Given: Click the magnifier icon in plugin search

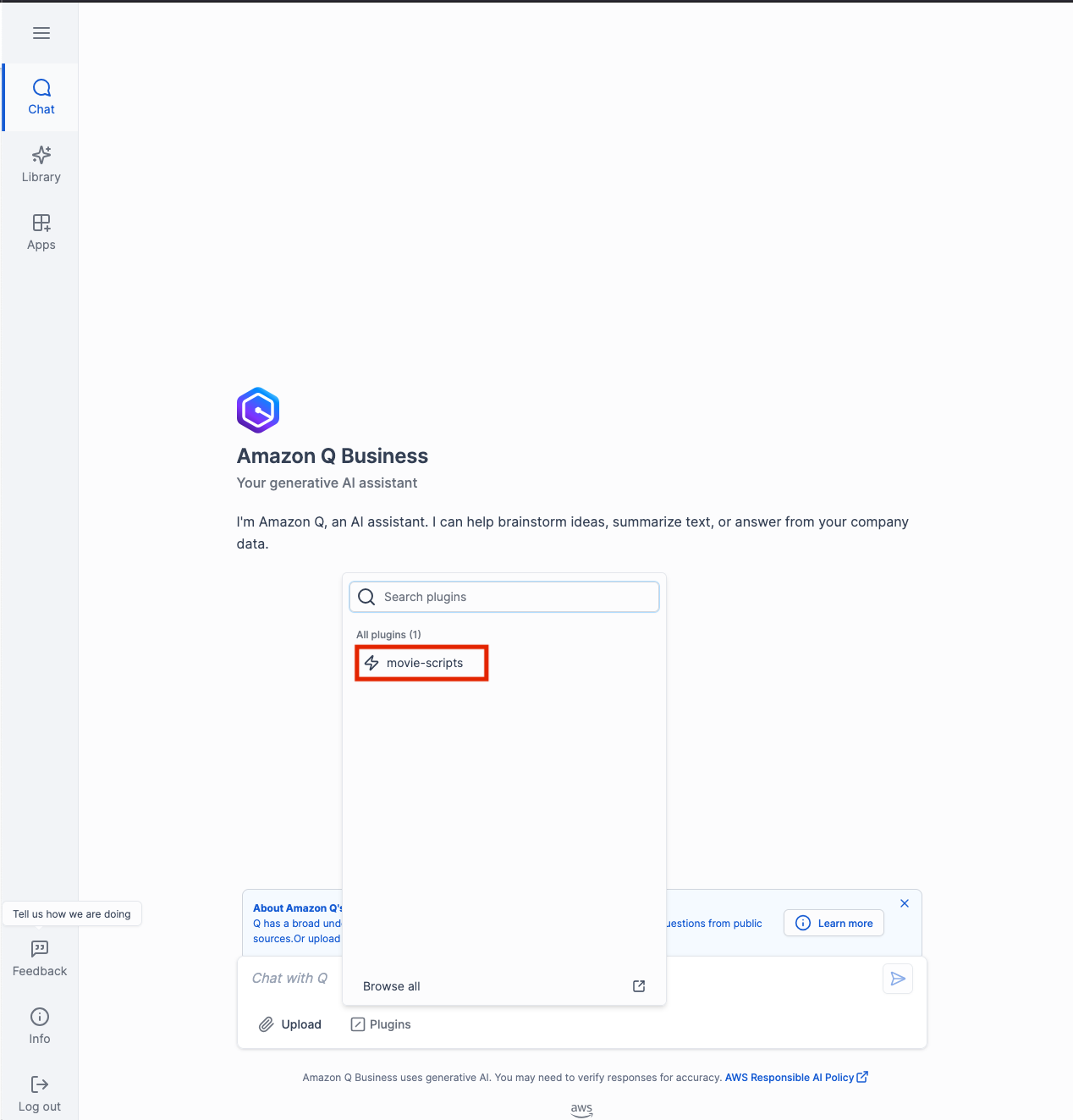Looking at the screenshot, I should click(x=366, y=597).
